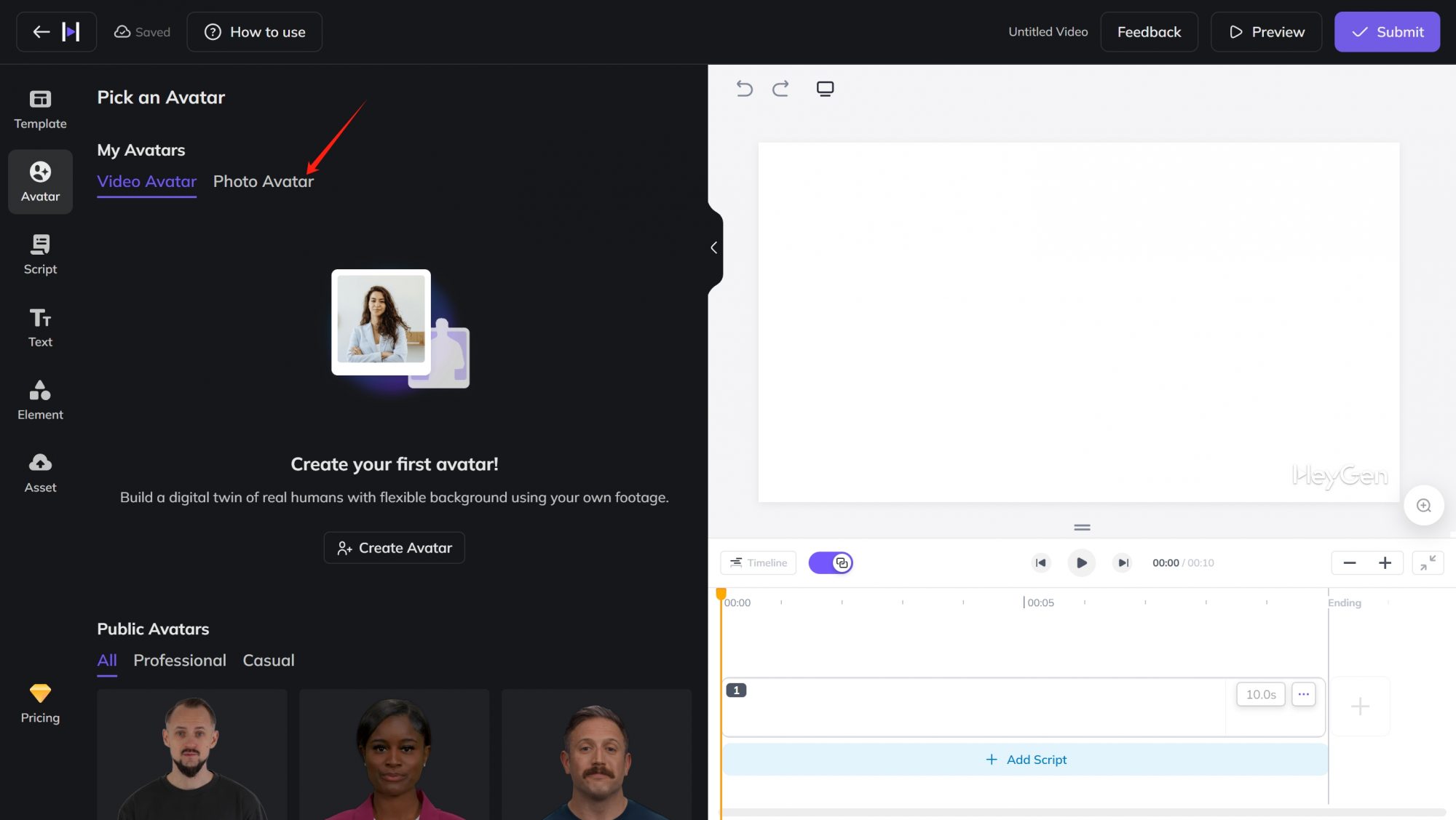This screenshot has height=820, width=1456.
Task: Choose the woman in pink public avatar
Action: coord(394,755)
